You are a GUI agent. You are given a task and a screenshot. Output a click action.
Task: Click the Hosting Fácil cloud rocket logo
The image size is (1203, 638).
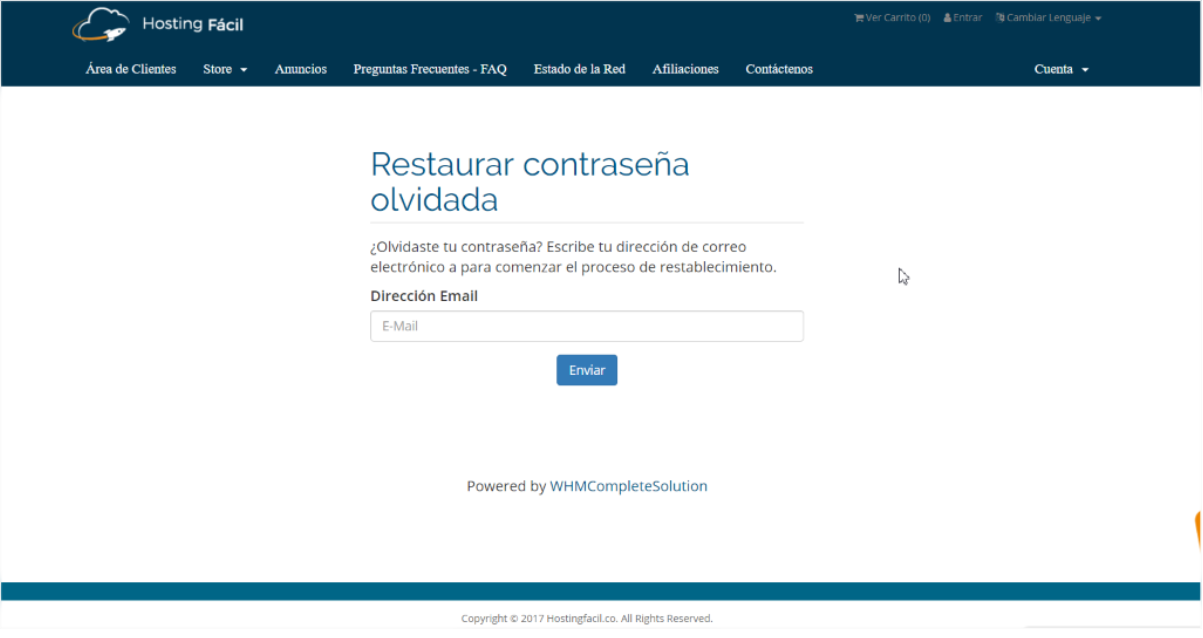[100, 24]
